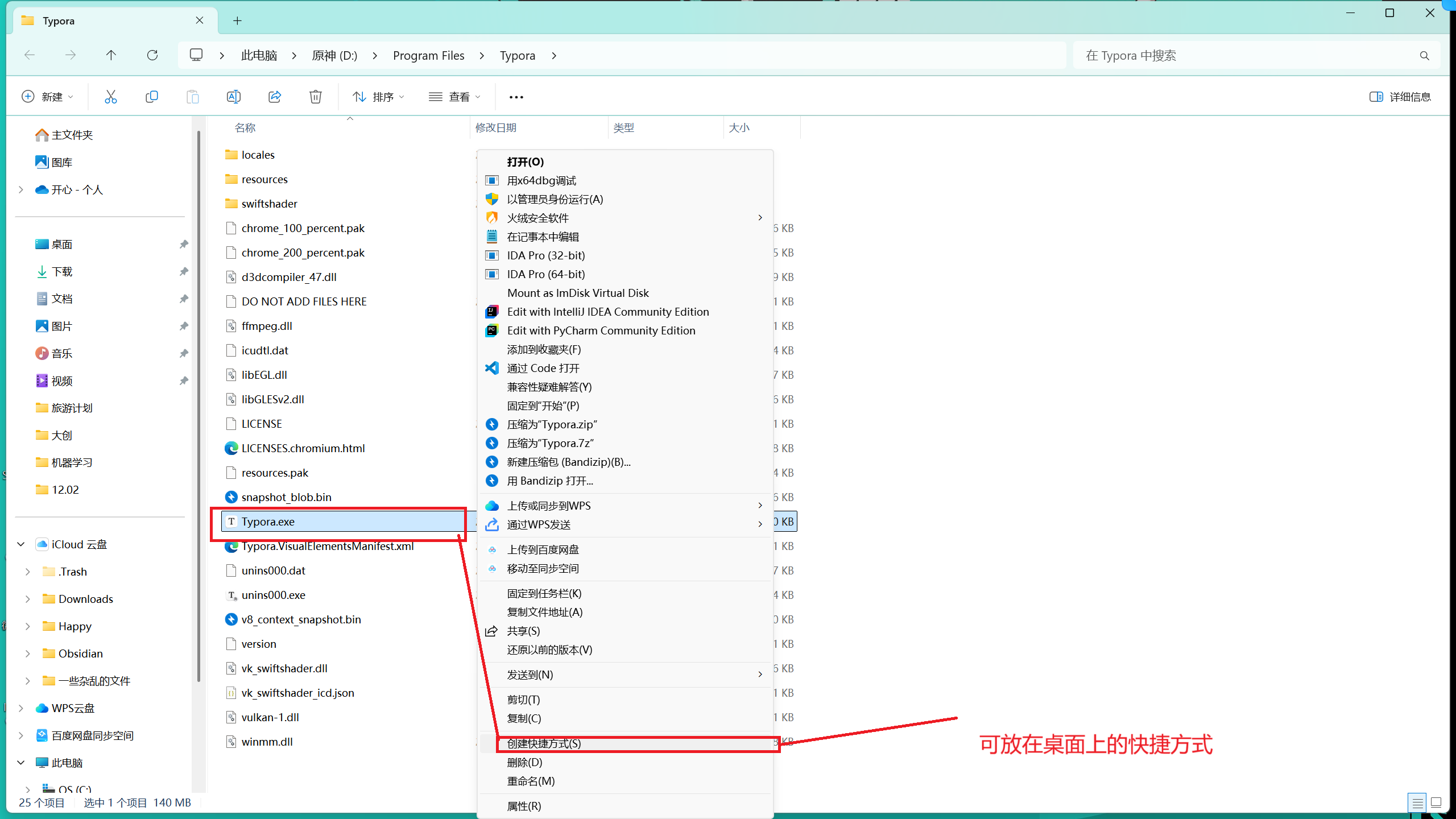Click the Back navigation arrow
Viewport: 1456px width, 819px height.
30,55
